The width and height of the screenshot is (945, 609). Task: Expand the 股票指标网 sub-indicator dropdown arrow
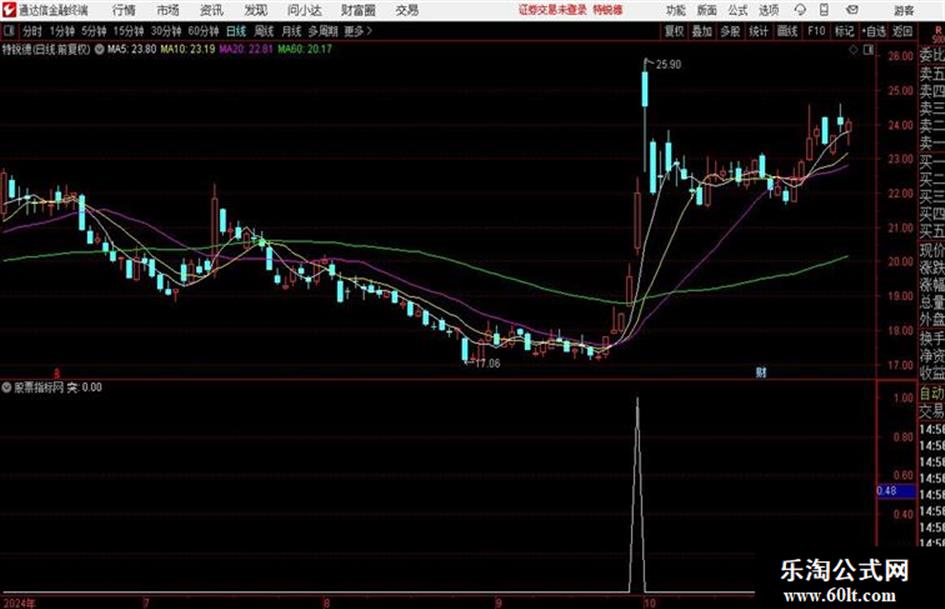pos(7,388)
